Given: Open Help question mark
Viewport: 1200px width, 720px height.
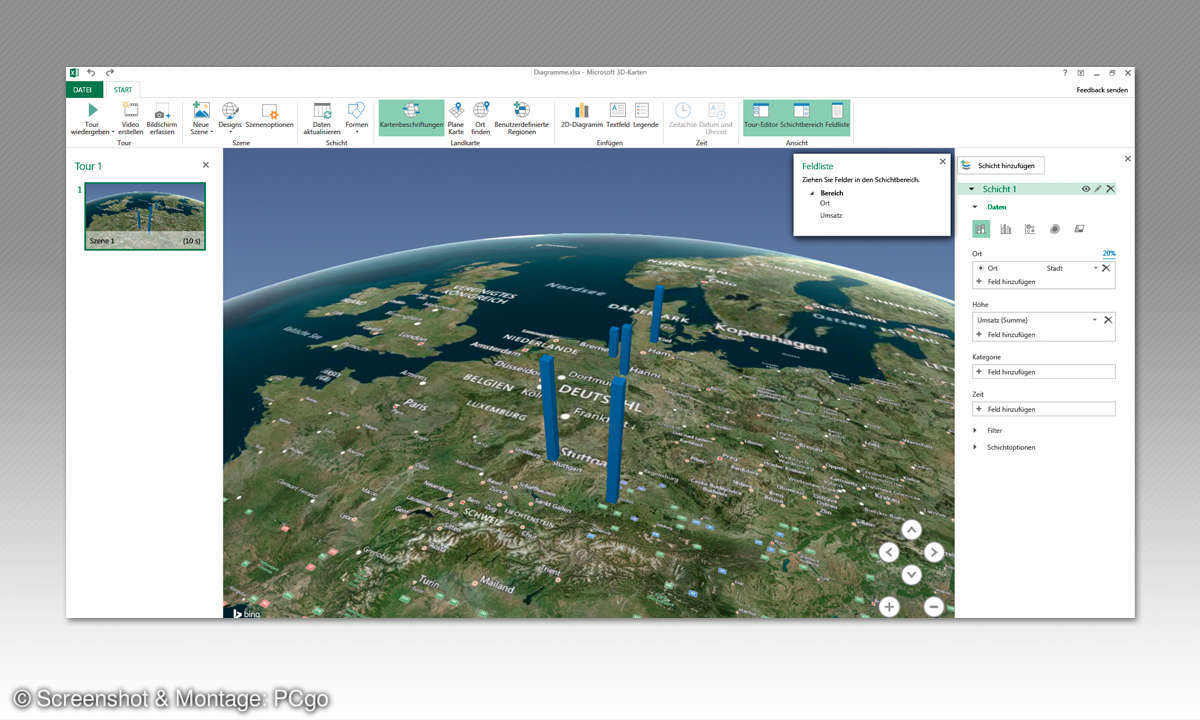Looking at the screenshot, I should pos(1064,73).
